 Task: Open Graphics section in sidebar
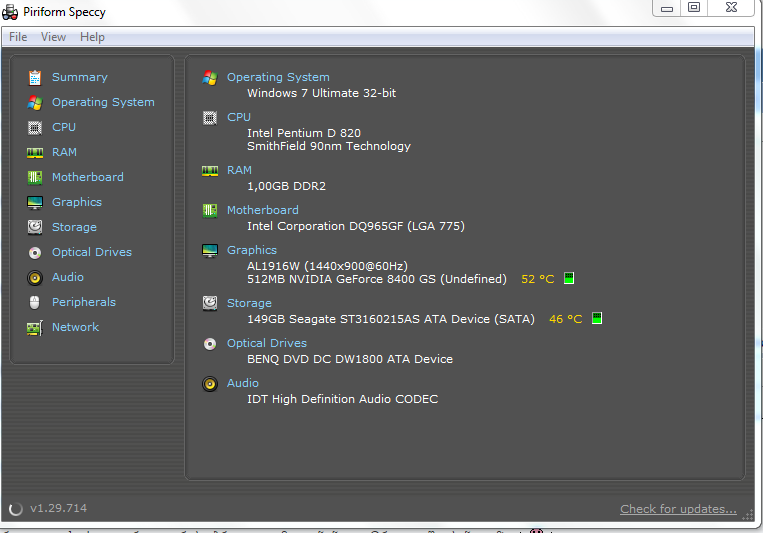tap(77, 202)
